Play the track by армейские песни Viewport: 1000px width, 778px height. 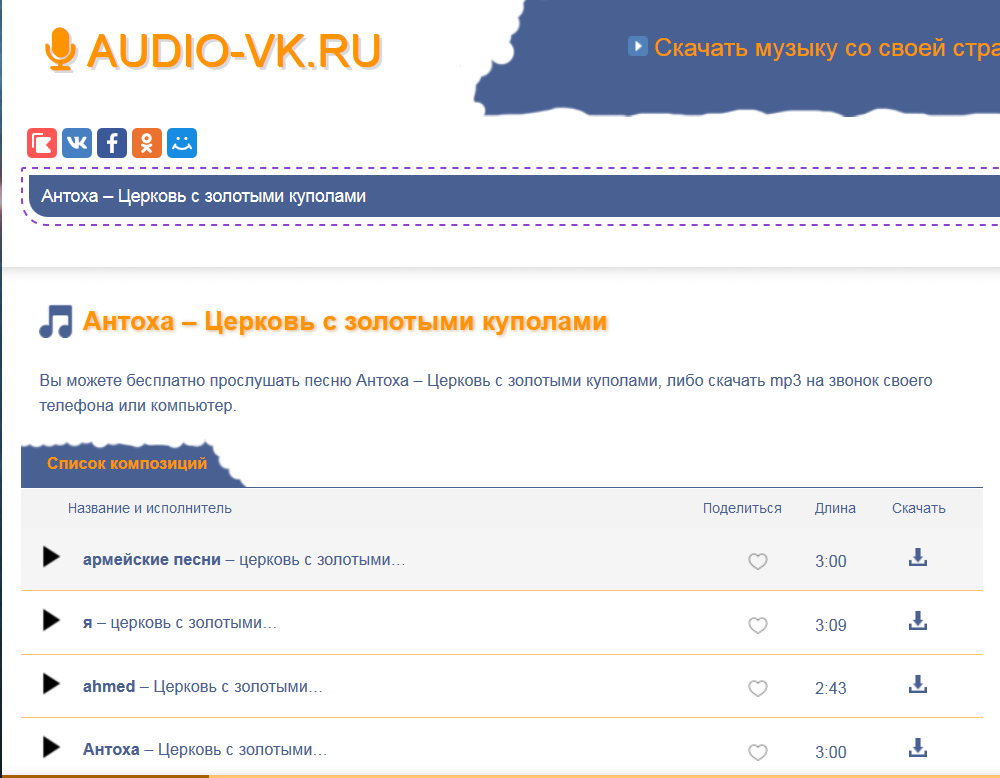point(50,558)
